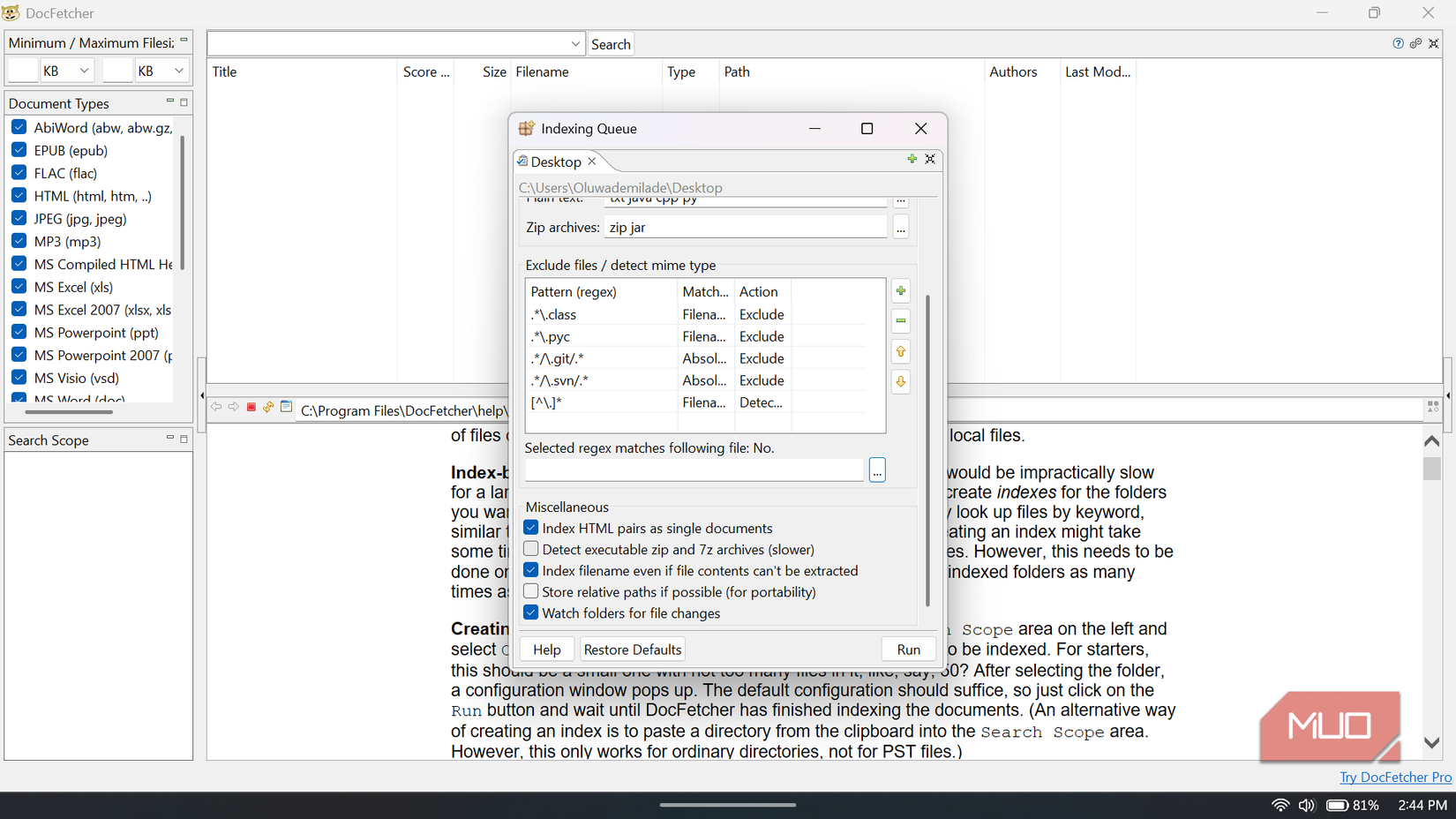
Task: Add a new indexing queue entry with the green plus
Action: click(x=912, y=159)
